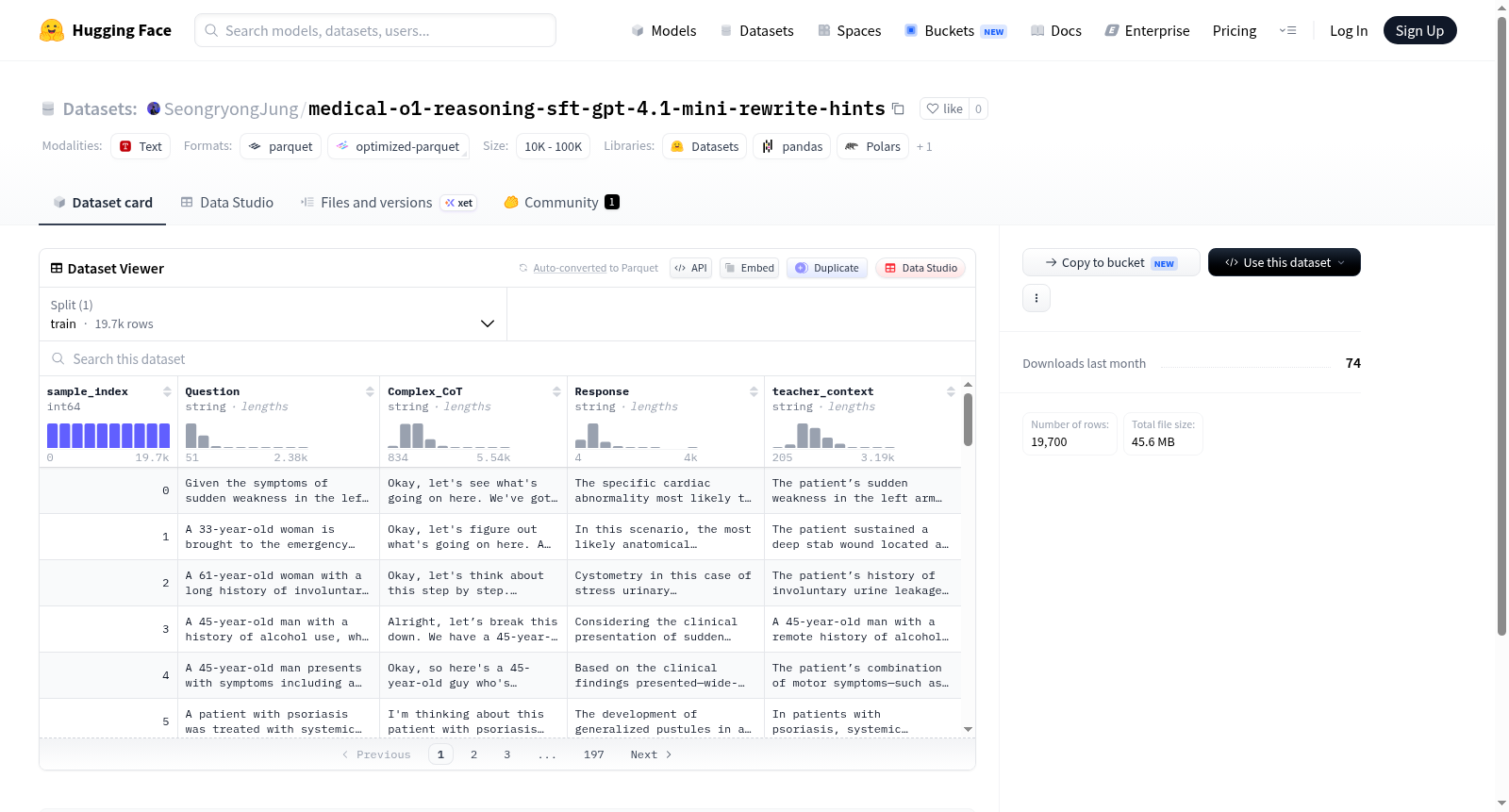Click the Previous page link
Screen dimensions: 1509x812
tap(376, 754)
